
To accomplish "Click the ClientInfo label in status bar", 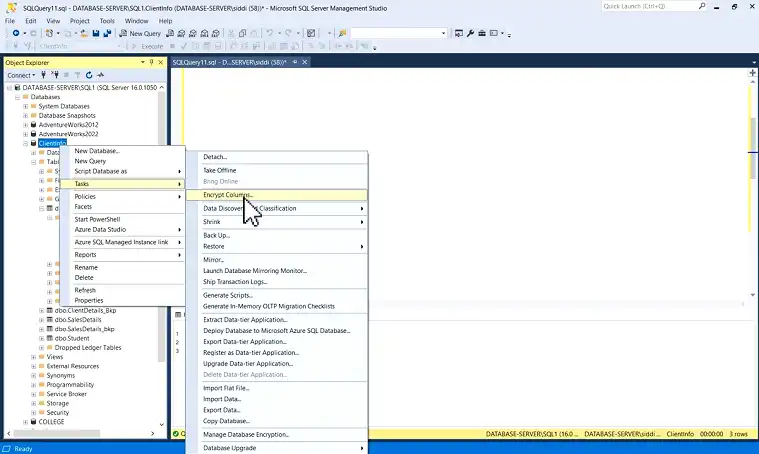I will tap(680, 434).
